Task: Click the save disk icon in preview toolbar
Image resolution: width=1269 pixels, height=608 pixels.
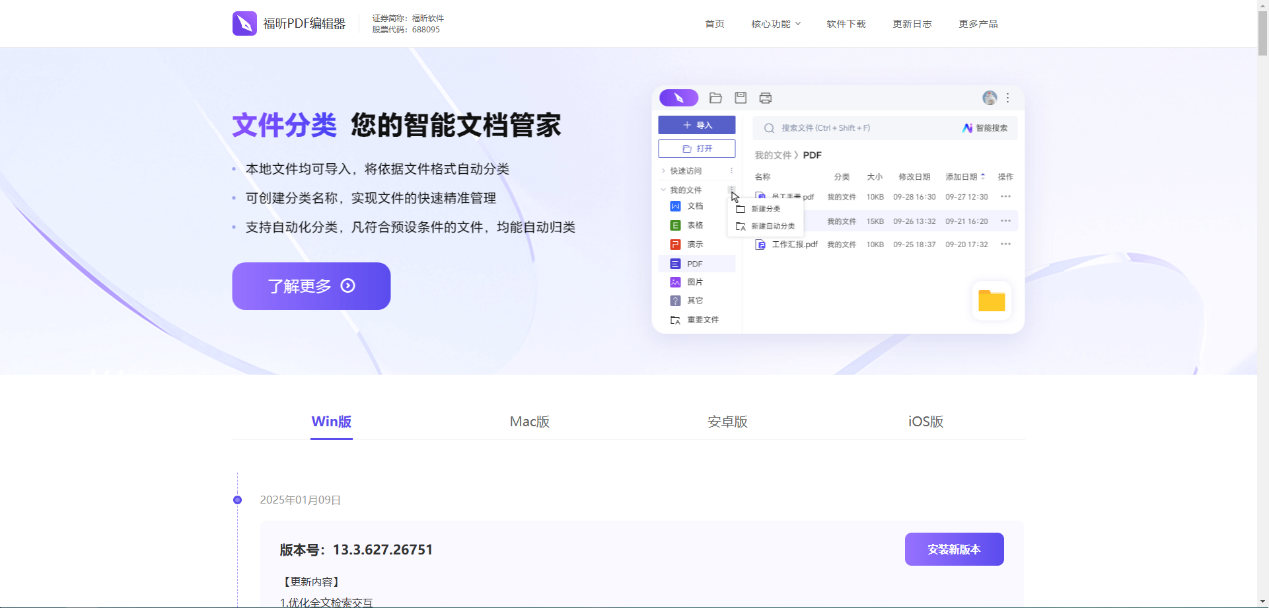Action: click(741, 98)
